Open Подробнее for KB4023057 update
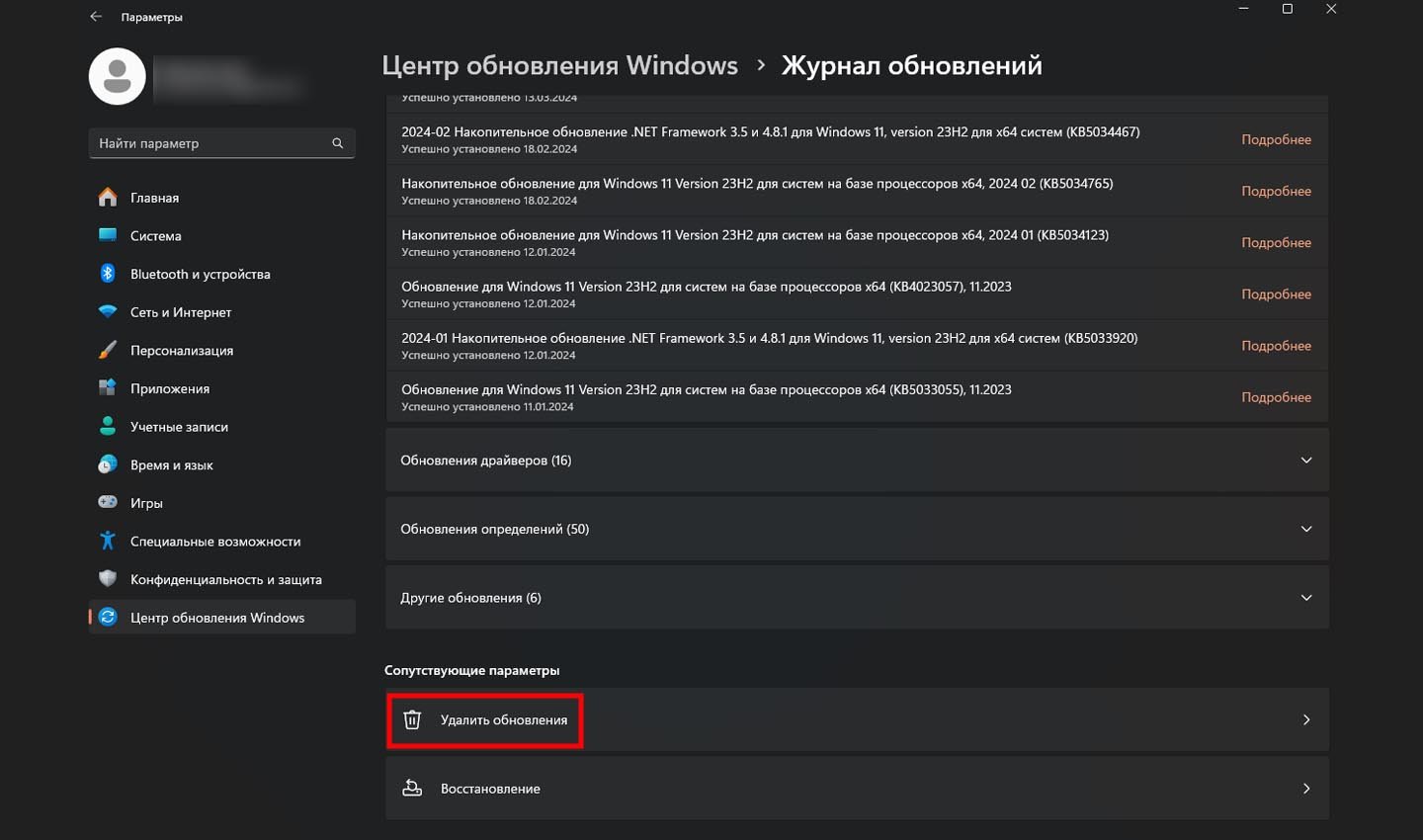This screenshot has width=1423, height=840. [x=1276, y=294]
